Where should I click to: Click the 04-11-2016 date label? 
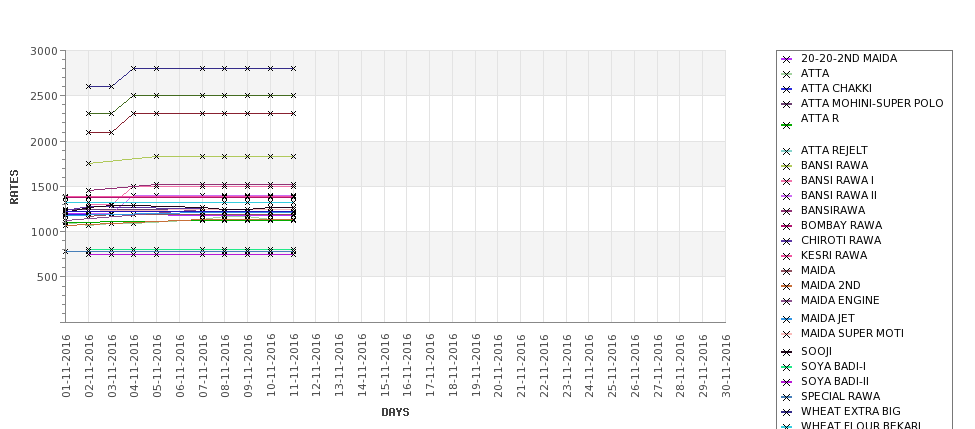[x=134, y=366]
